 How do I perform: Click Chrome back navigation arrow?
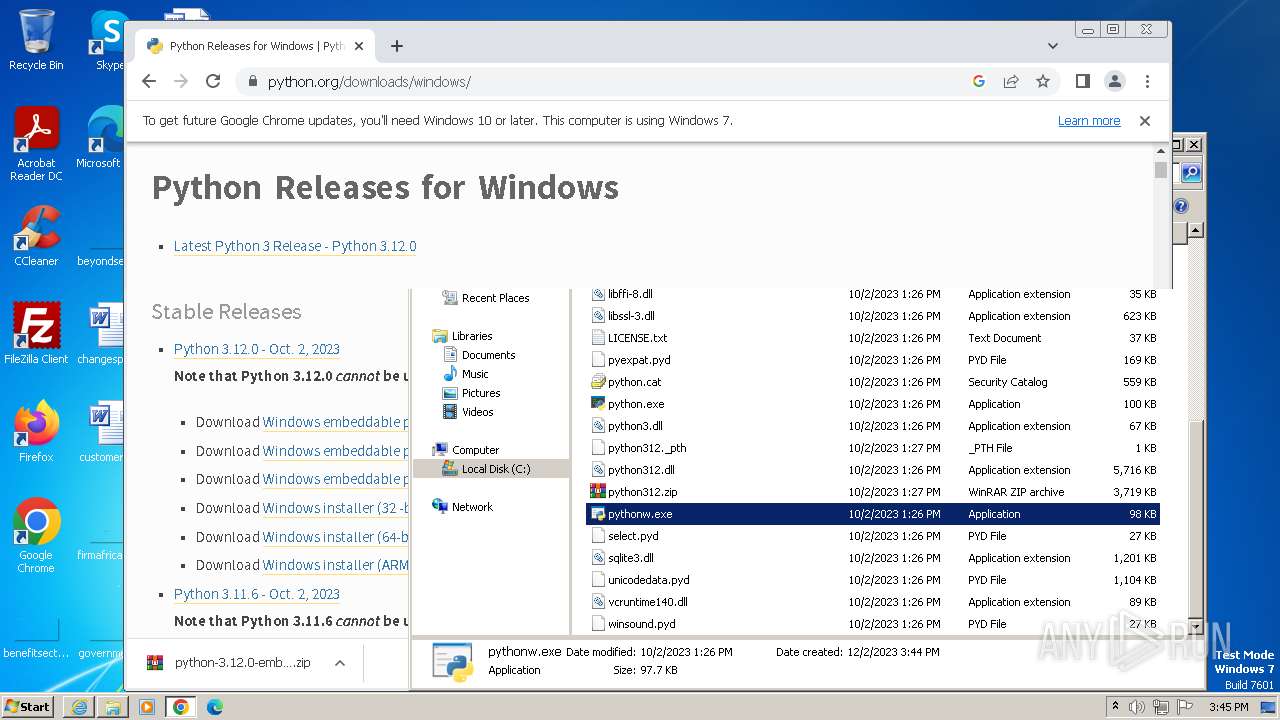pos(149,81)
